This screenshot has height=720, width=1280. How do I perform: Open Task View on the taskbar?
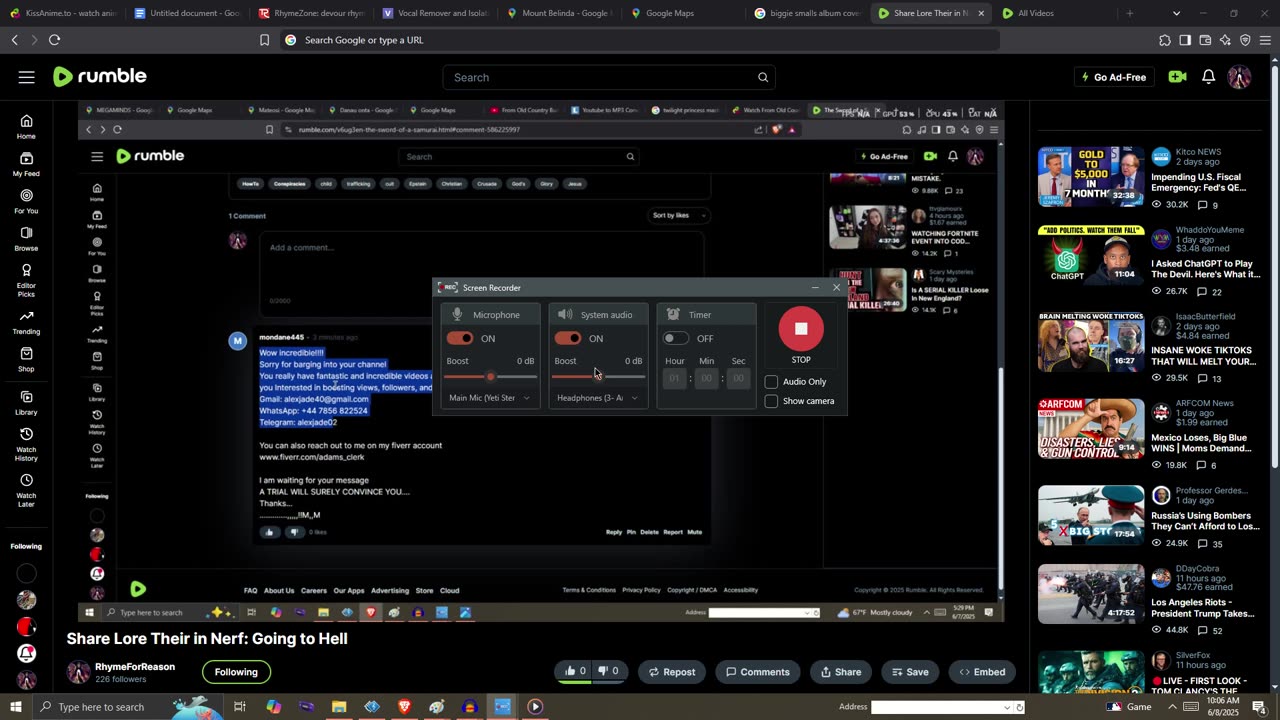(240, 707)
